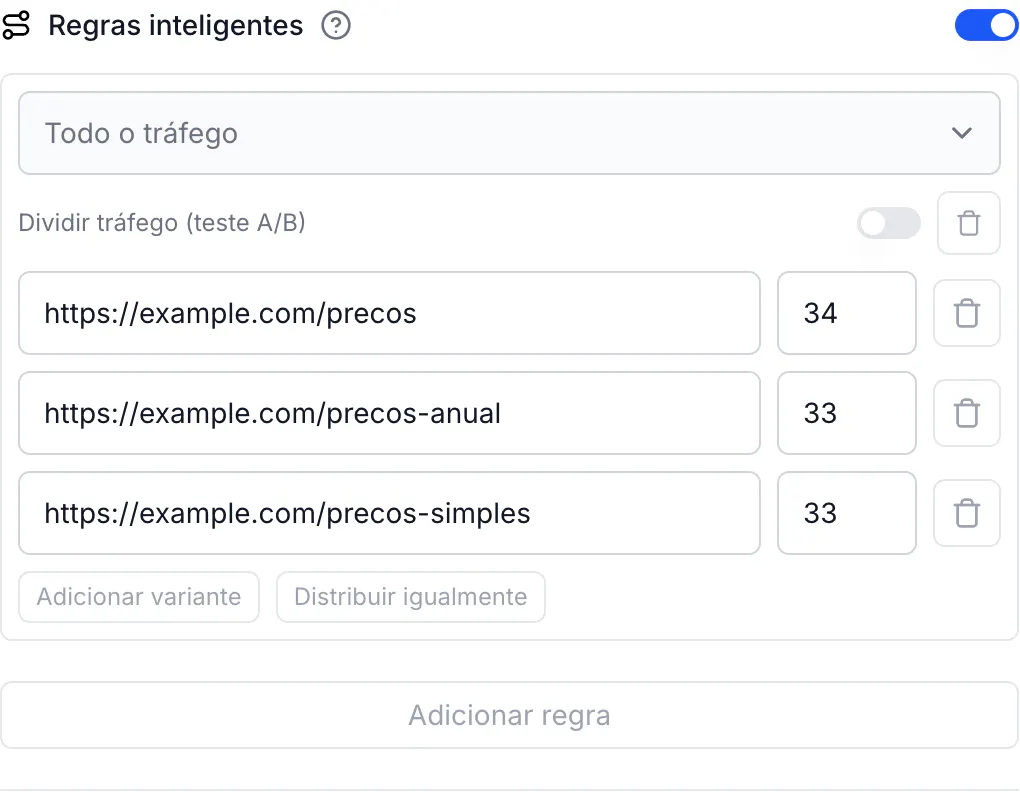This screenshot has width=1020, height=792.
Task: Click Adicionar variante button
Action: point(139,597)
